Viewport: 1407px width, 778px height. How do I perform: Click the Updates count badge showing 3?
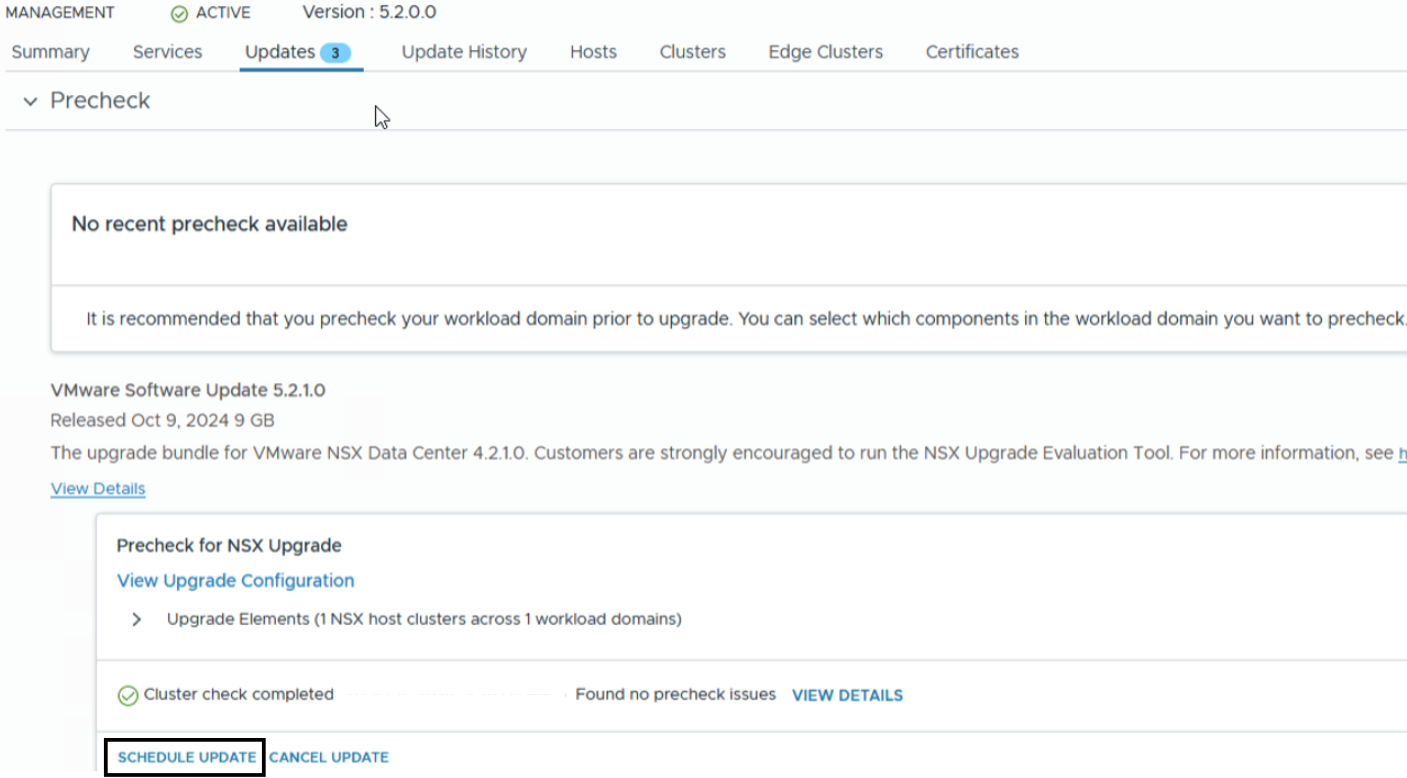335,53
